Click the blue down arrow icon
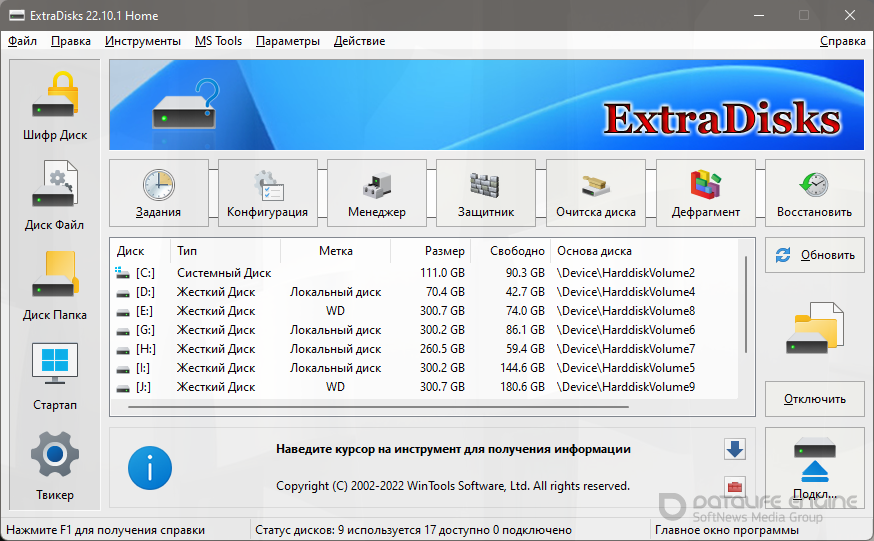The image size is (874, 541). point(735,449)
